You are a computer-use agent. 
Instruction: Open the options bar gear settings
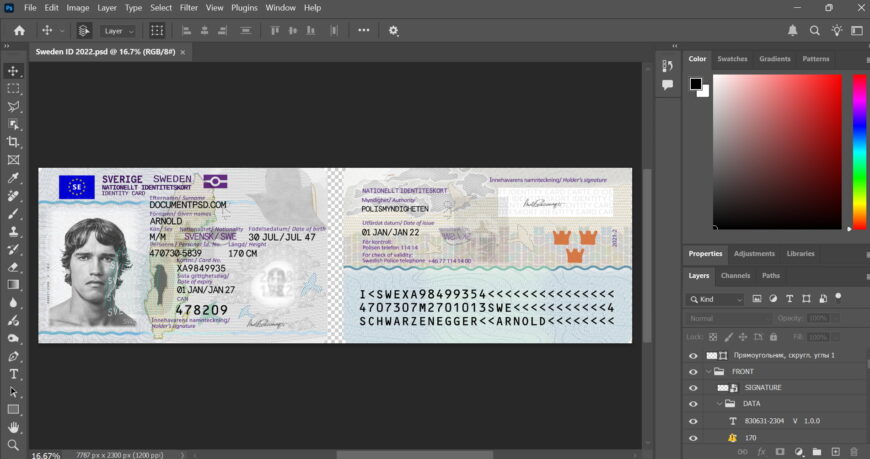[393, 31]
